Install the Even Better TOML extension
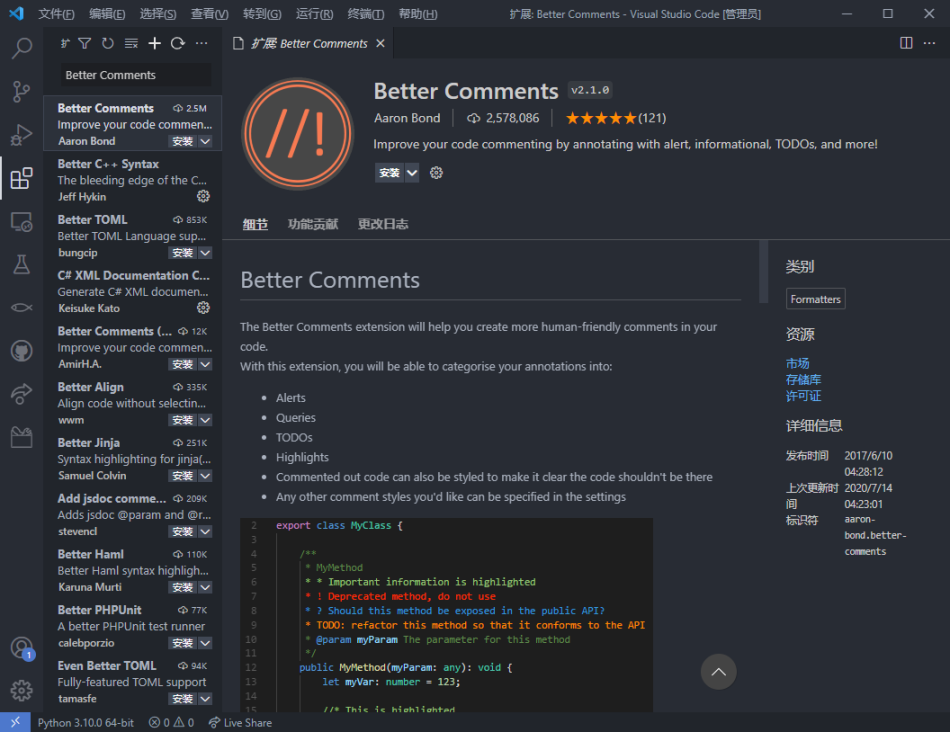950x732 pixels. 182,699
